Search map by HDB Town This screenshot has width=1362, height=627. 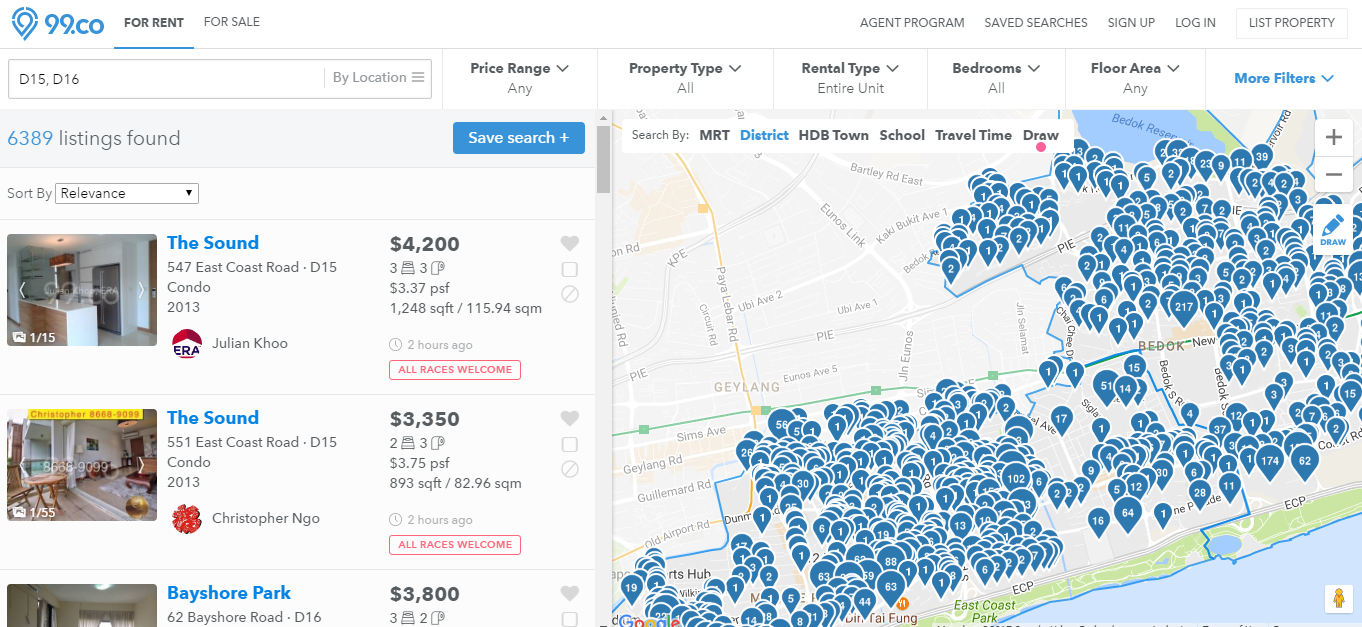(834, 135)
